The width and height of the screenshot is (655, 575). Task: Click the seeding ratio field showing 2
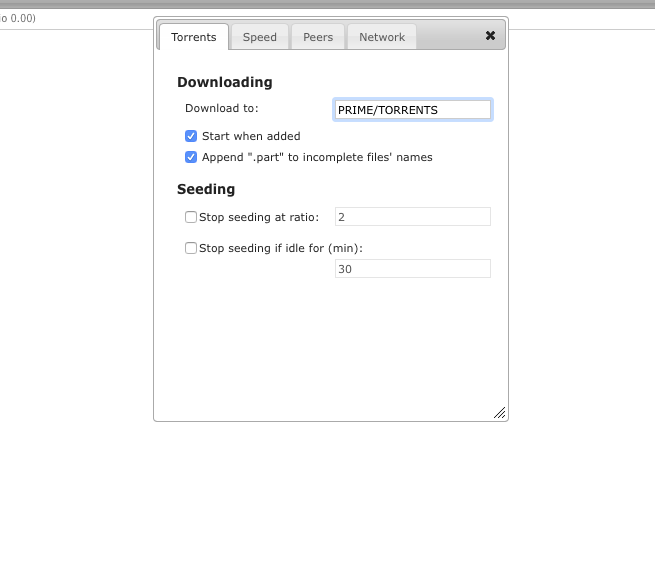413,217
